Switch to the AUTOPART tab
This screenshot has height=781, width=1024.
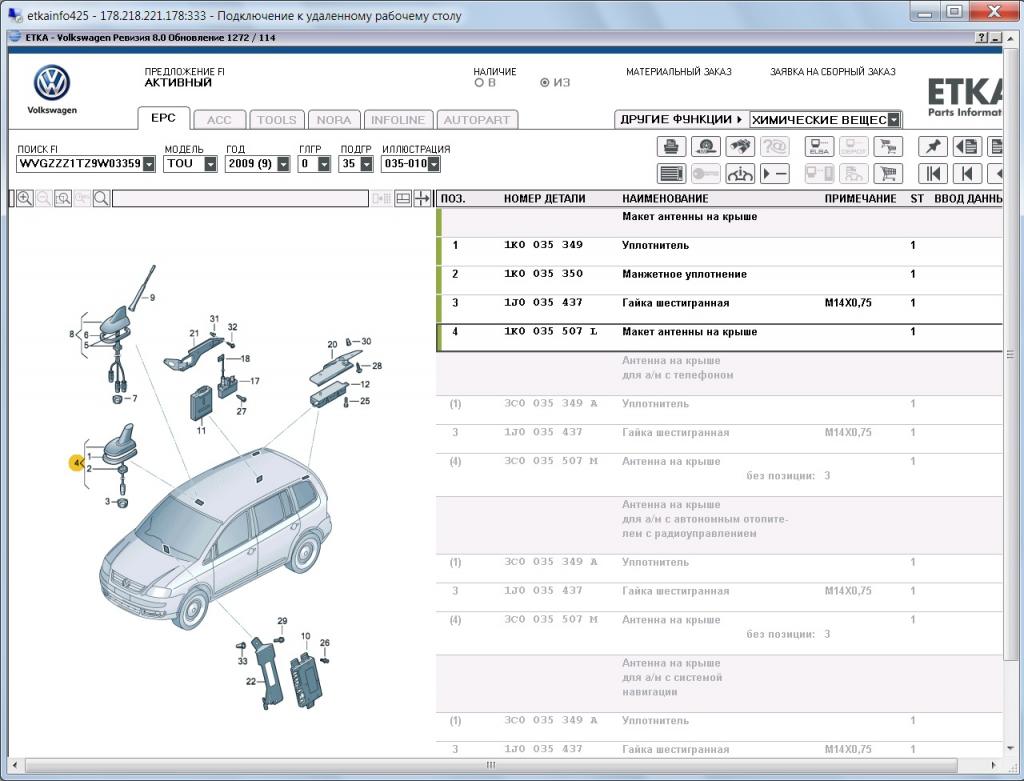pos(477,120)
